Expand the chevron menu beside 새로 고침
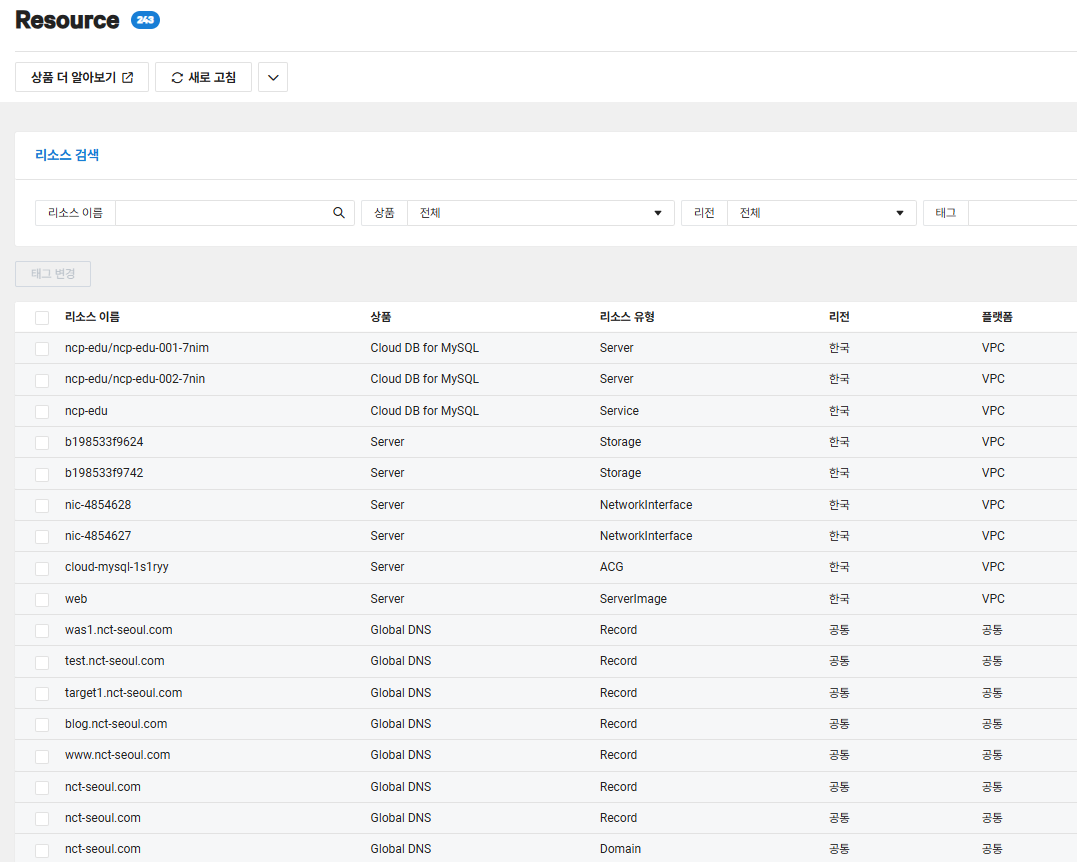1077x862 pixels. point(273,77)
